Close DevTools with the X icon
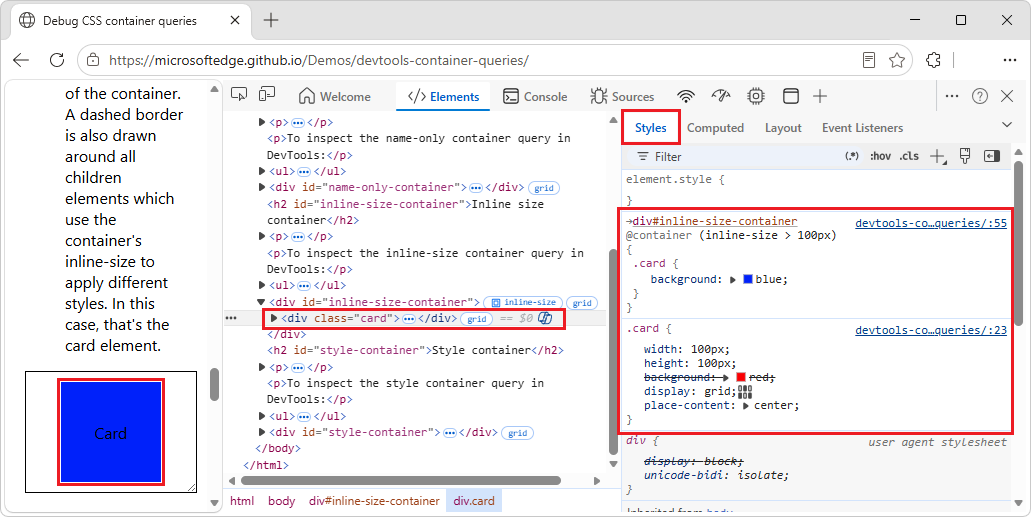 [x=1007, y=96]
